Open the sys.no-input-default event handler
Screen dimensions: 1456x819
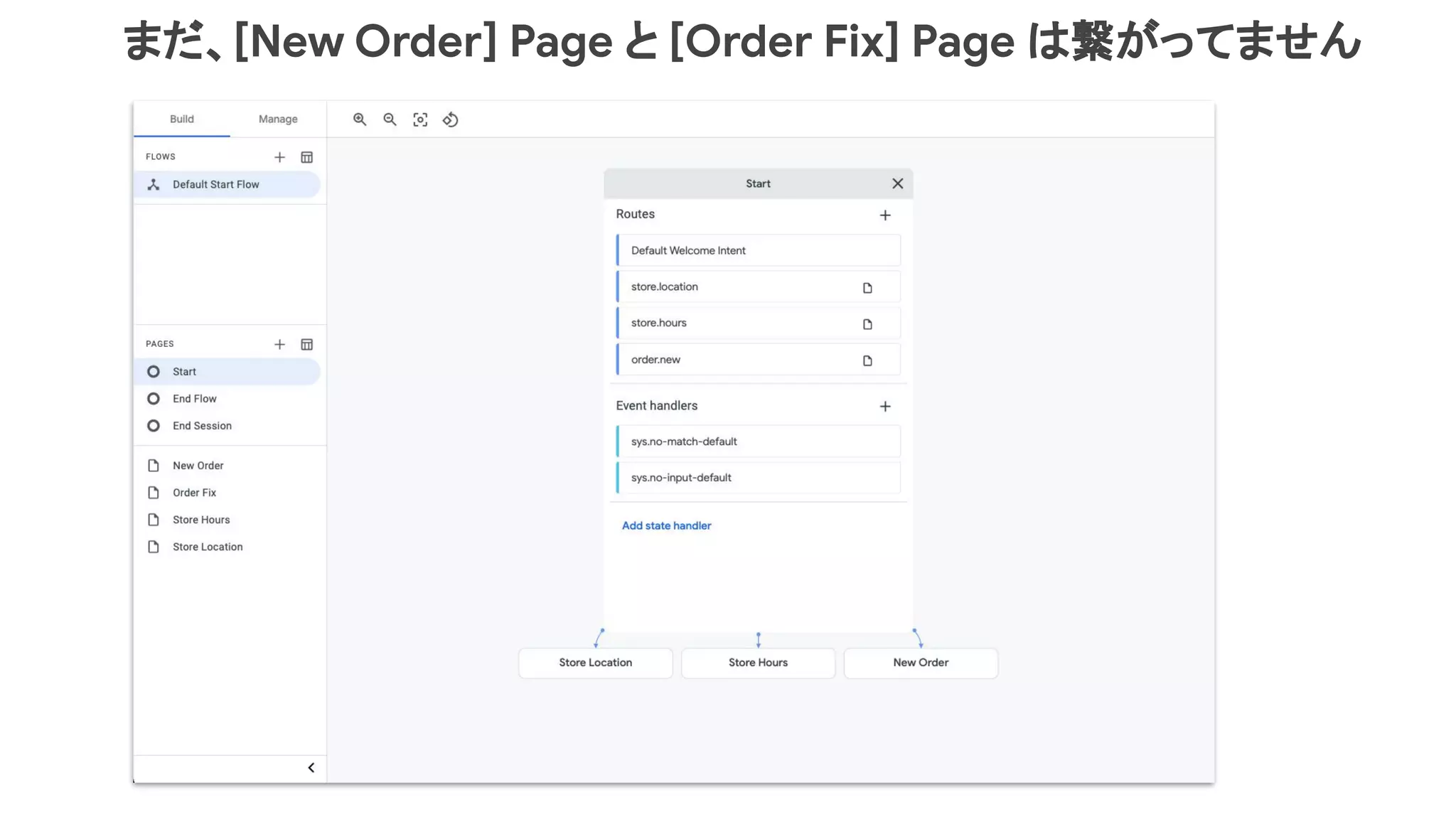[x=758, y=477]
